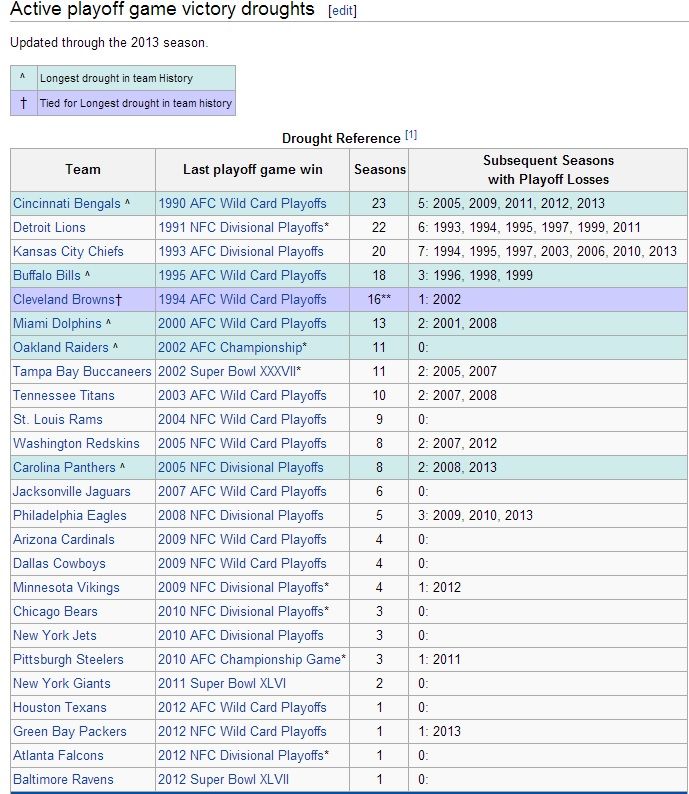This screenshot has height=794, width=689.
Task: Select the 16** seasons cell for Browns
Action: [x=379, y=299]
